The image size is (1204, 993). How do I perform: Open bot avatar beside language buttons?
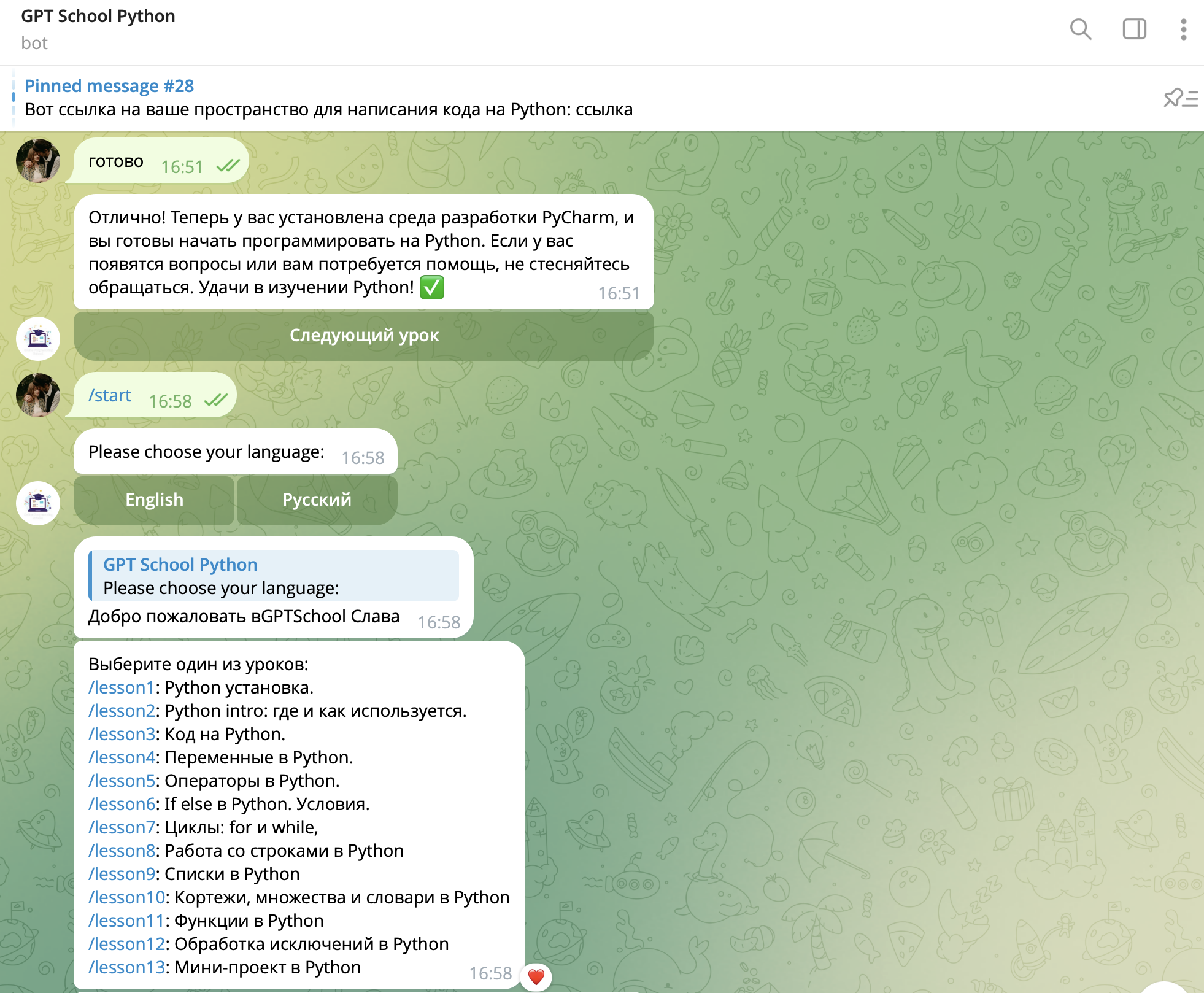pos(38,503)
